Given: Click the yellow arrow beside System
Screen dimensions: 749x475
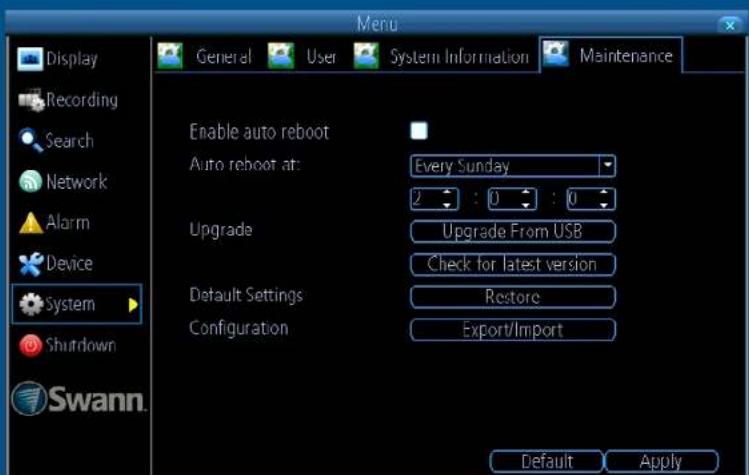Looking at the screenshot, I should point(133,304).
